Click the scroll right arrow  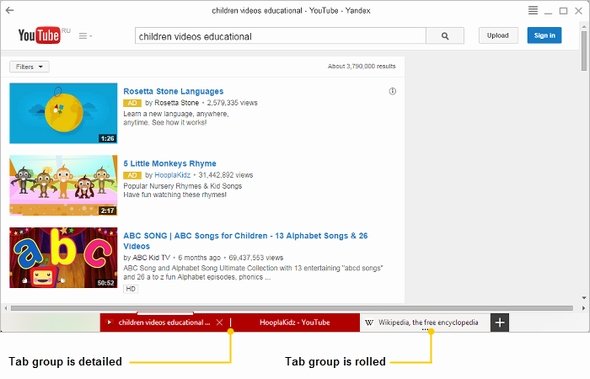(584, 308)
